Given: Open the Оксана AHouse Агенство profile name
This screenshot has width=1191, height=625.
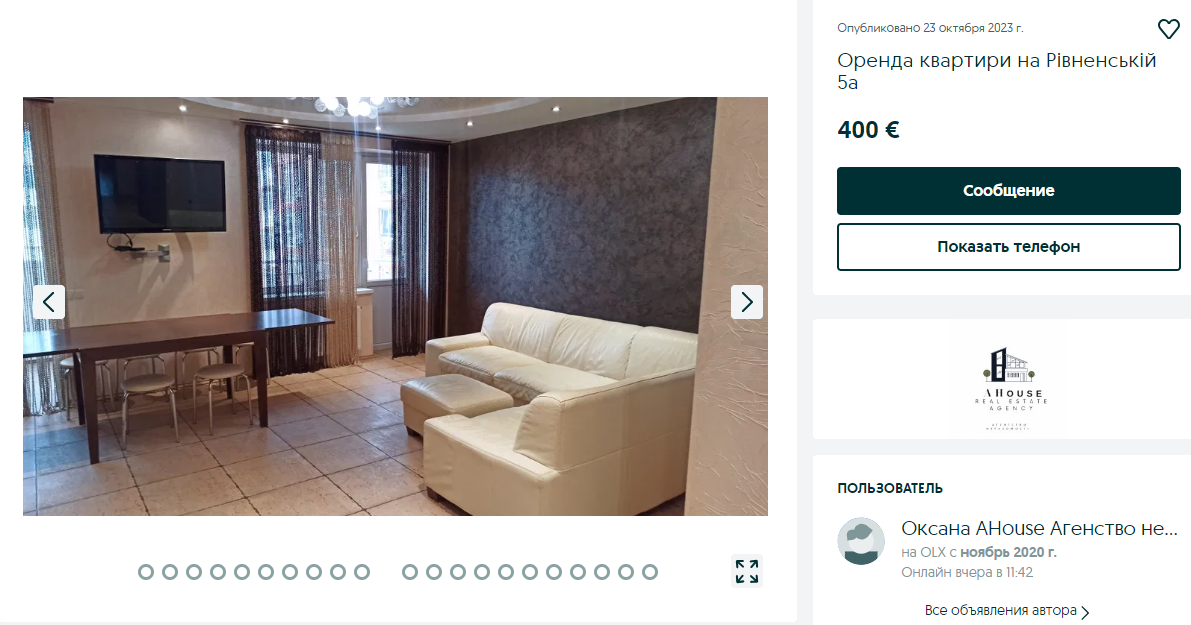Looking at the screenshot, I should point(1039,529).
